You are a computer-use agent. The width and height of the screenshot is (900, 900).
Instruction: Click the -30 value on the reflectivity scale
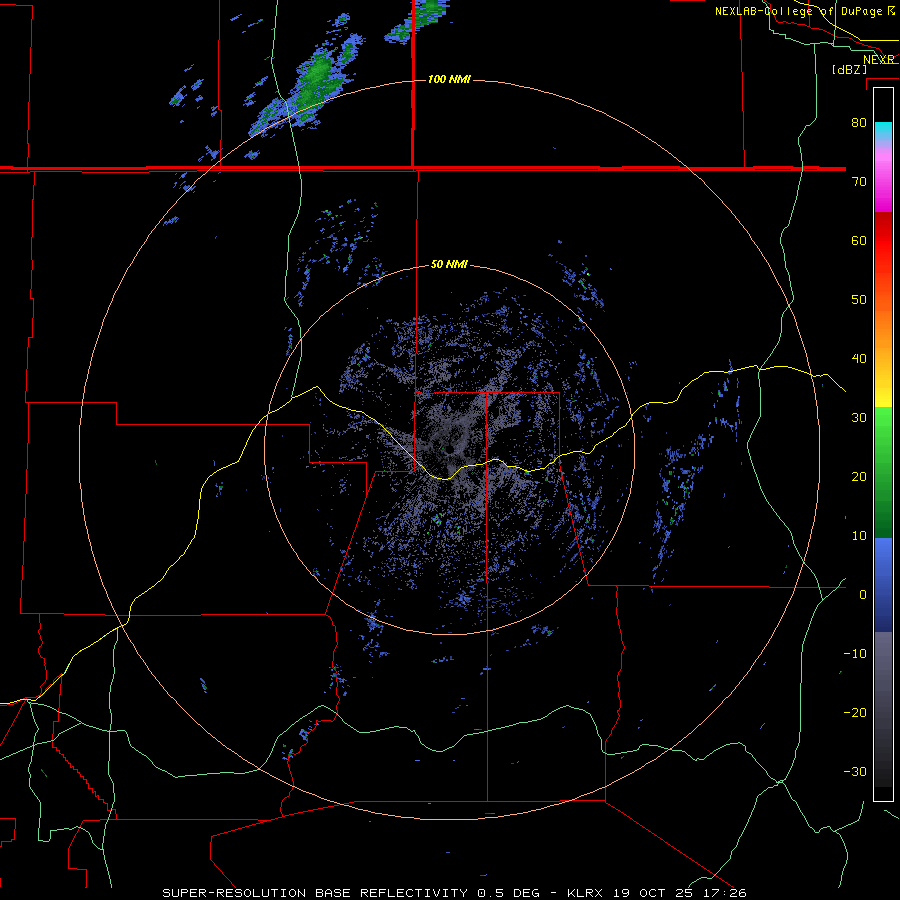[855, 771]
